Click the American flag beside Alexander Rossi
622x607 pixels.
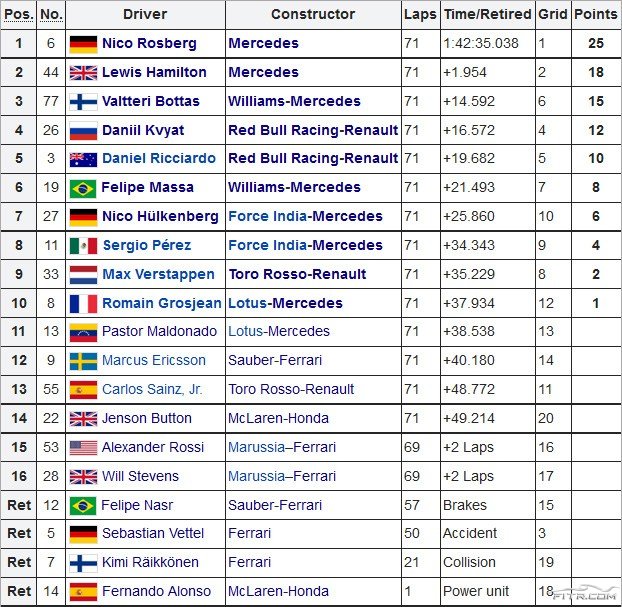point(83,448)
